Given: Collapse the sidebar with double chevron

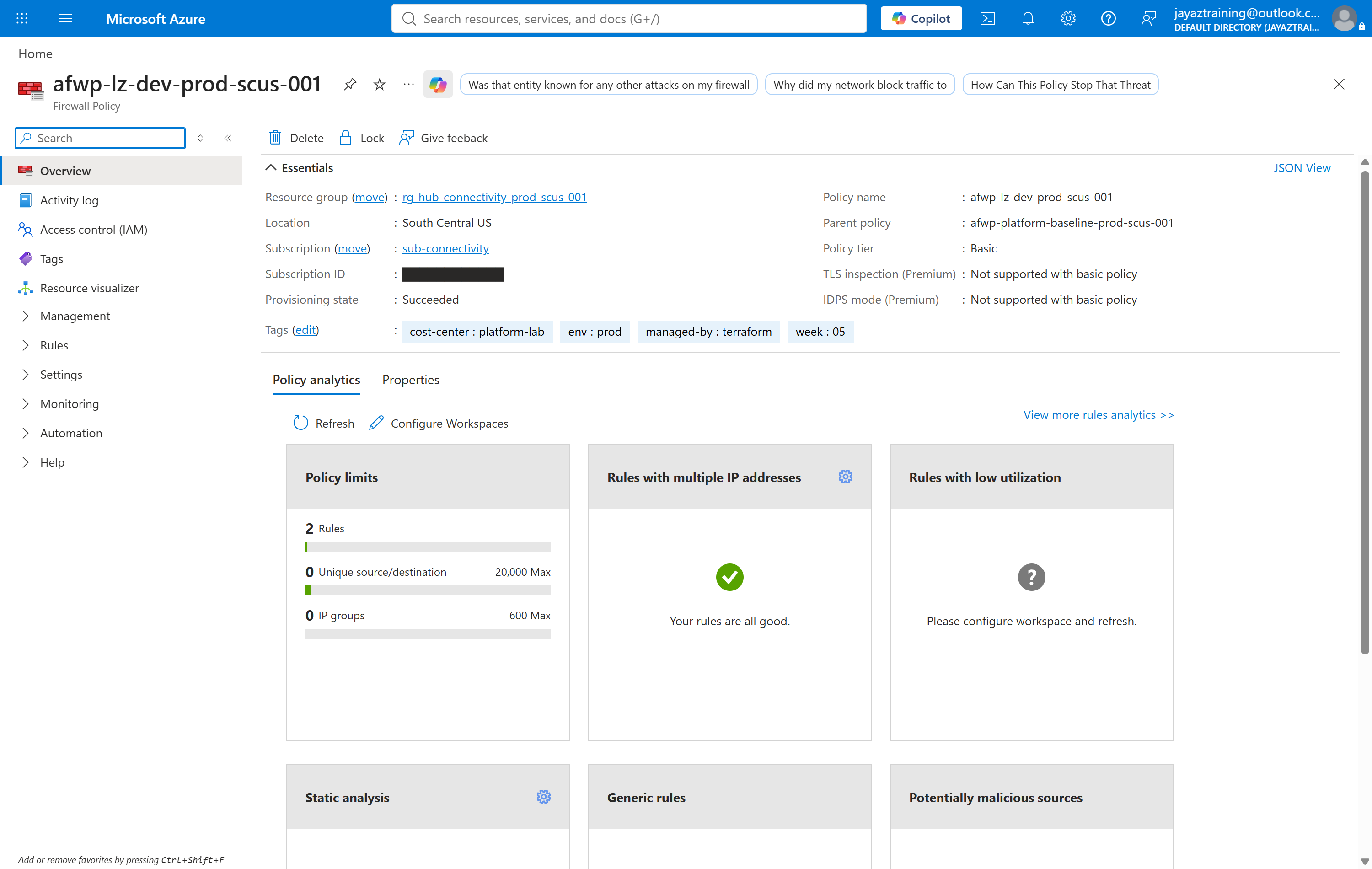Looking at the screenshot, I should click(x=228, y=138).
